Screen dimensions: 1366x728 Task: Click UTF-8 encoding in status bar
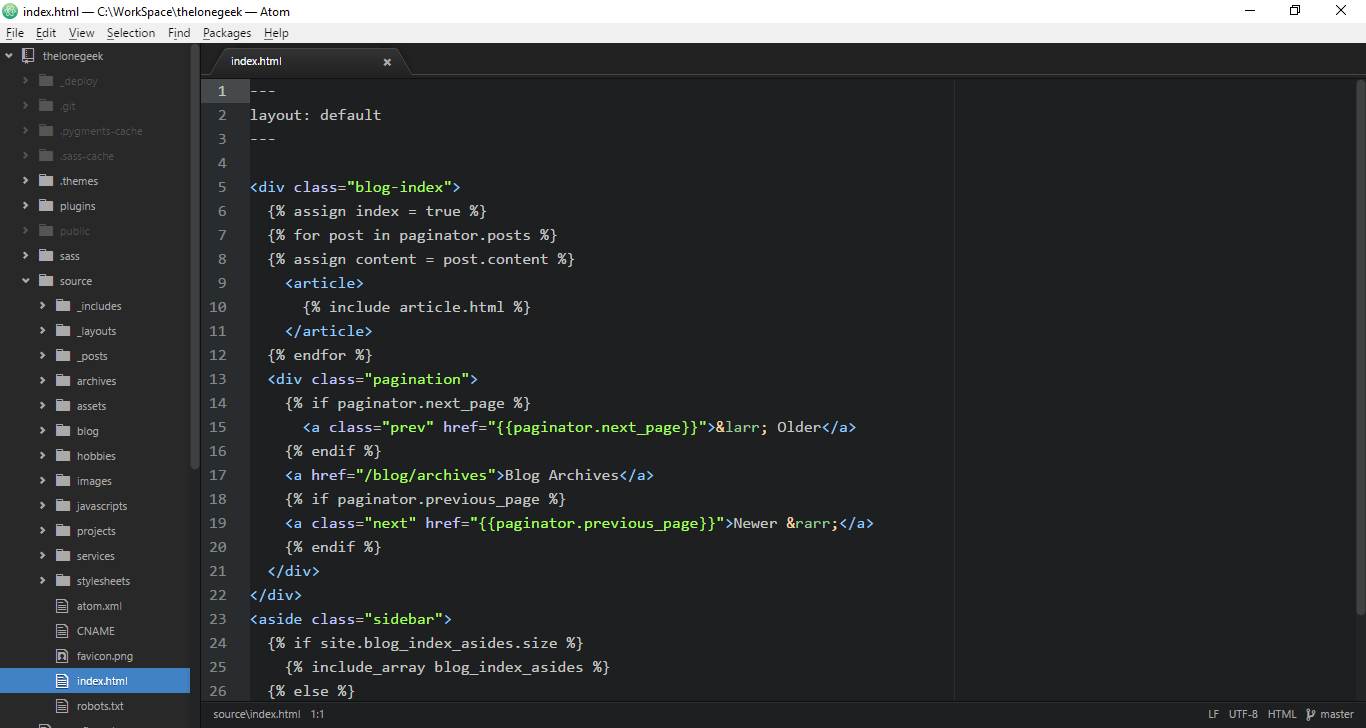[x=1243, y=713]
